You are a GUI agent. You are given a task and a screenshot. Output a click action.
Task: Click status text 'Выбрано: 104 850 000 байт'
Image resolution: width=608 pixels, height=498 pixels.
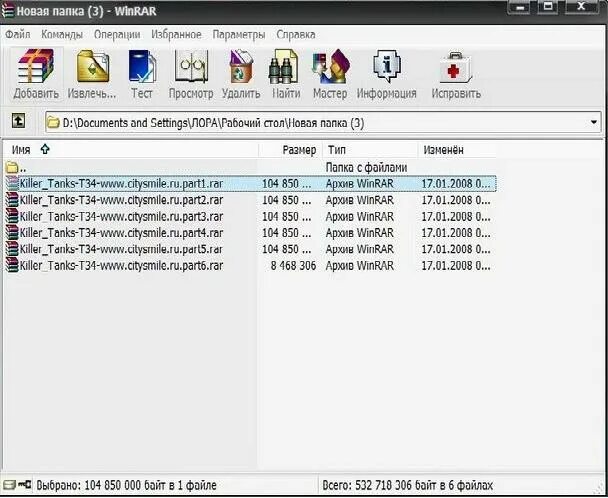pos(126,485)
